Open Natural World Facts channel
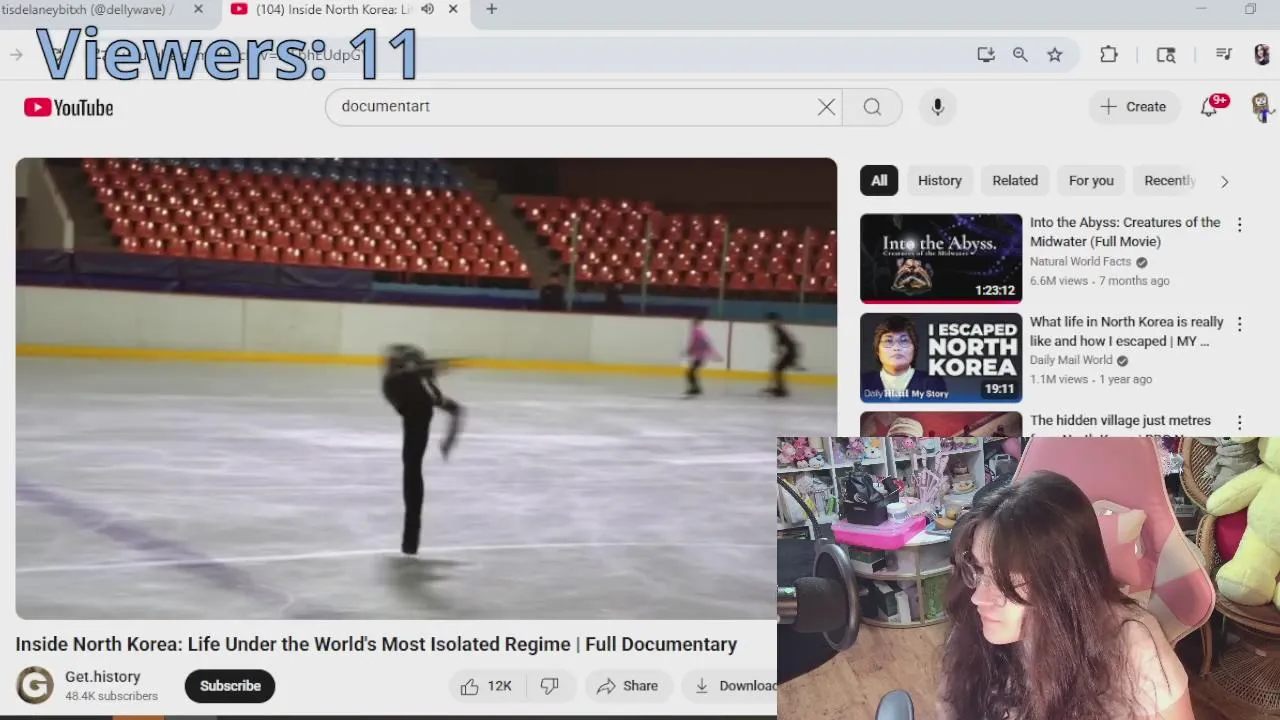This screenshot has width=1280, height=720. (1080, 262)
